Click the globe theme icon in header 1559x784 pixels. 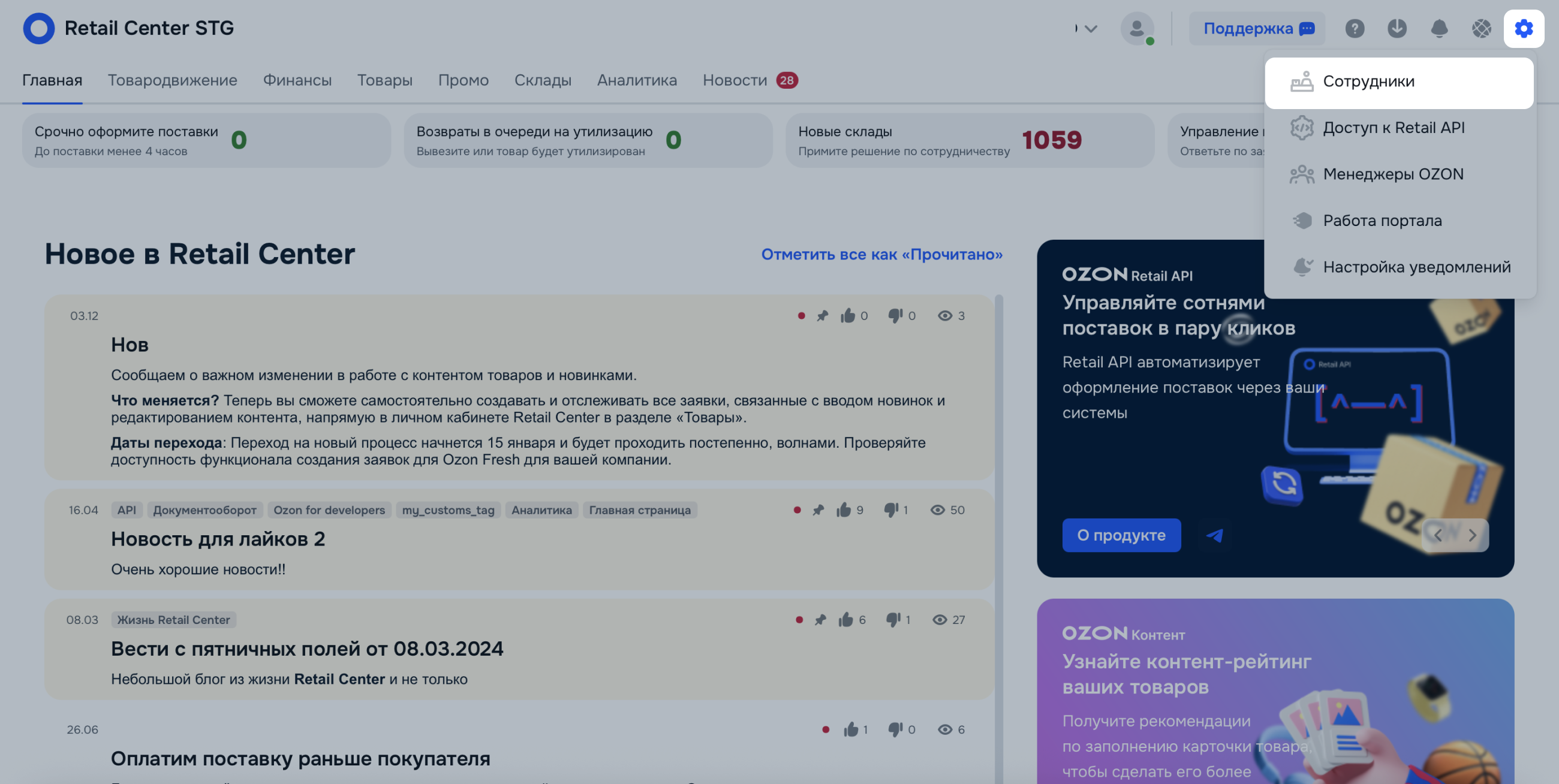(x=1481, y=28)
